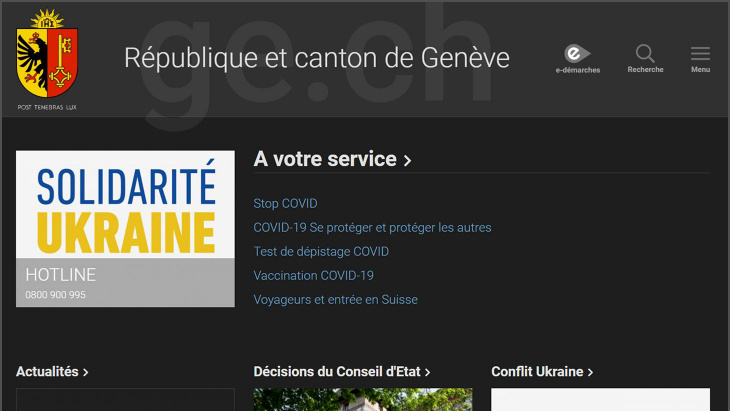730x411 pixels.
Task: Open Voyageurs et entrée en Suisse link
Action: (x=335, y=300)
